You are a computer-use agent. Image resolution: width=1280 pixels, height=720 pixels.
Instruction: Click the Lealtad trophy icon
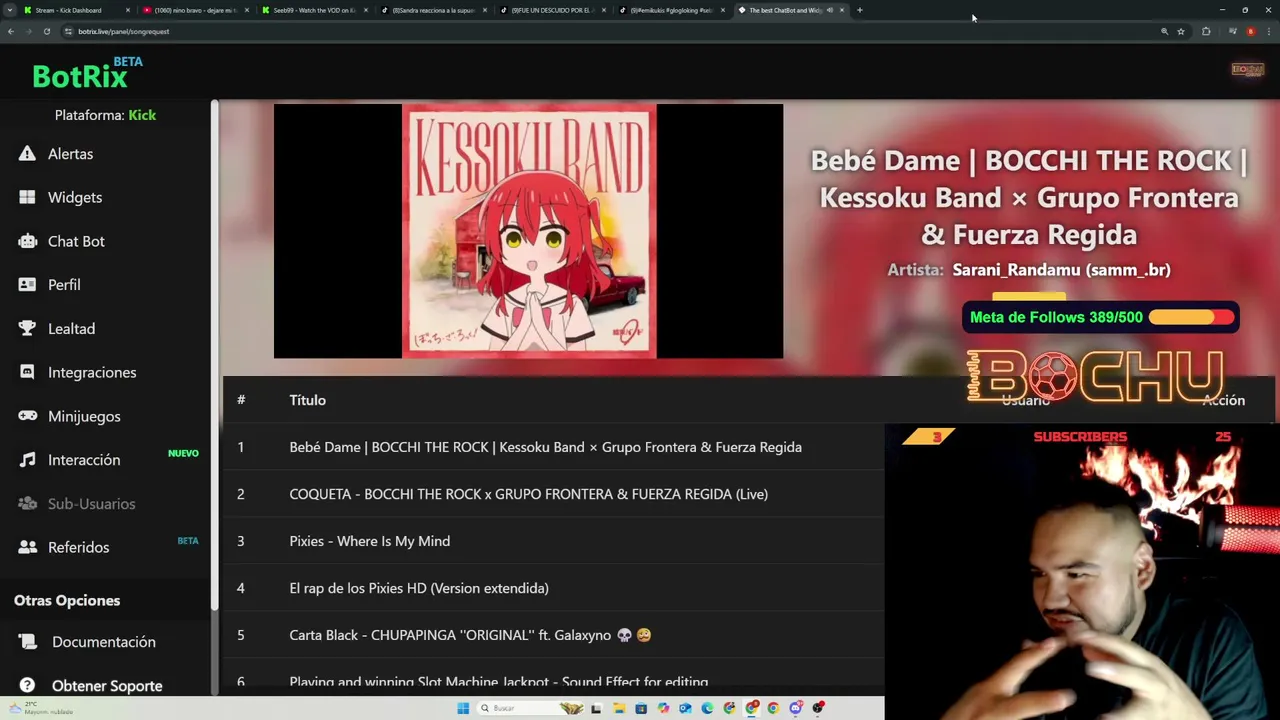click(x=27, y=328)
